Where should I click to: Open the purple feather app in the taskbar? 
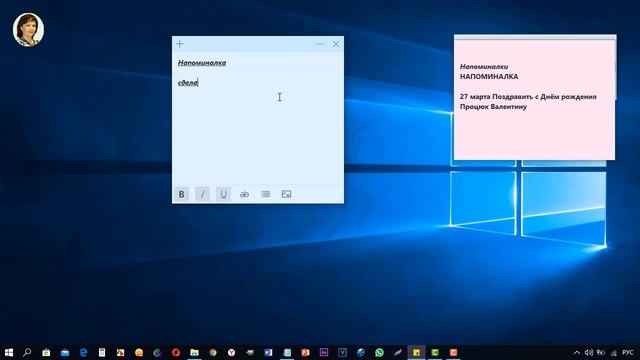click(x=398, y=352)
